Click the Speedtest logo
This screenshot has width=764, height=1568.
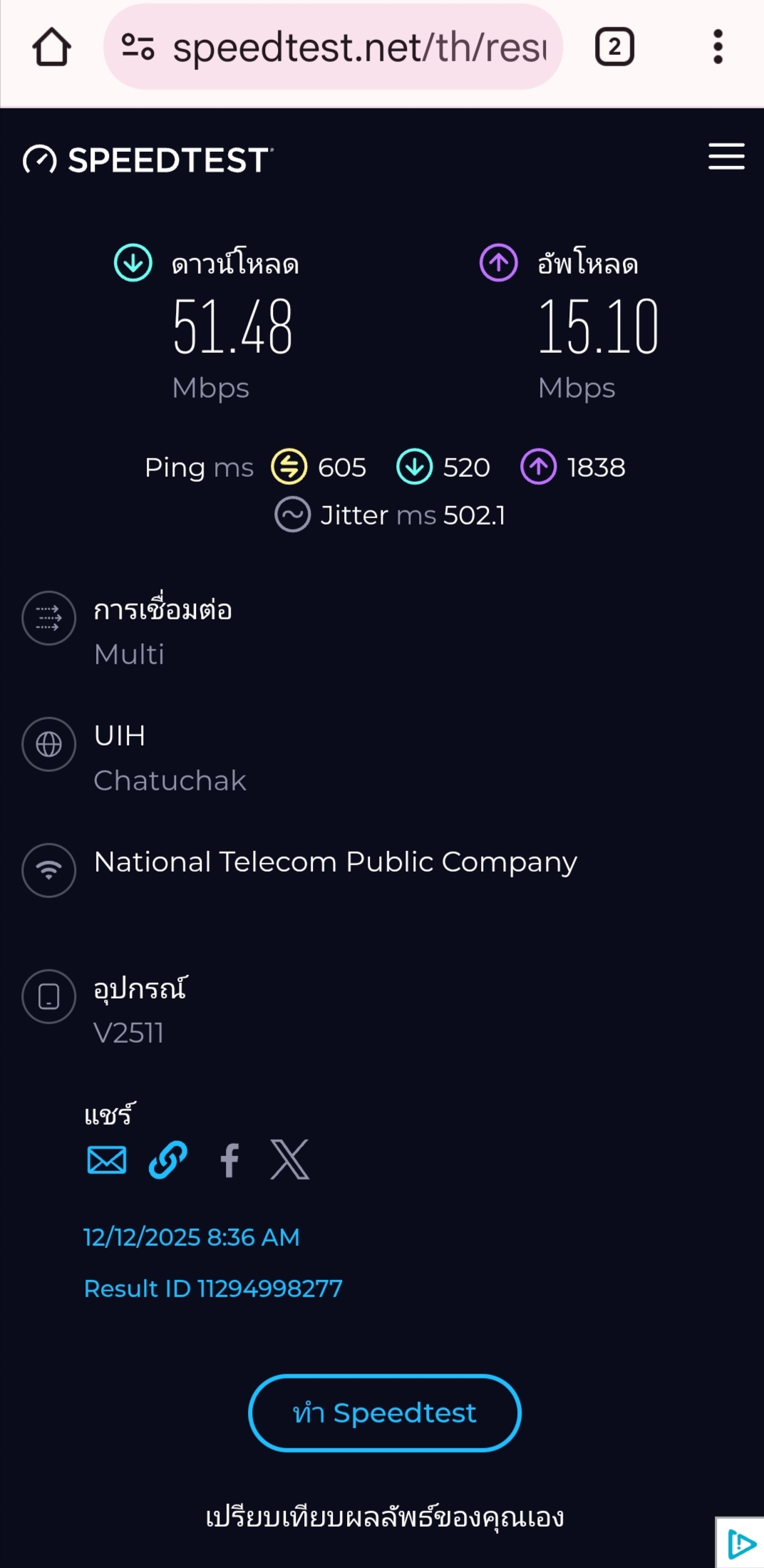[x=148, y=160]
